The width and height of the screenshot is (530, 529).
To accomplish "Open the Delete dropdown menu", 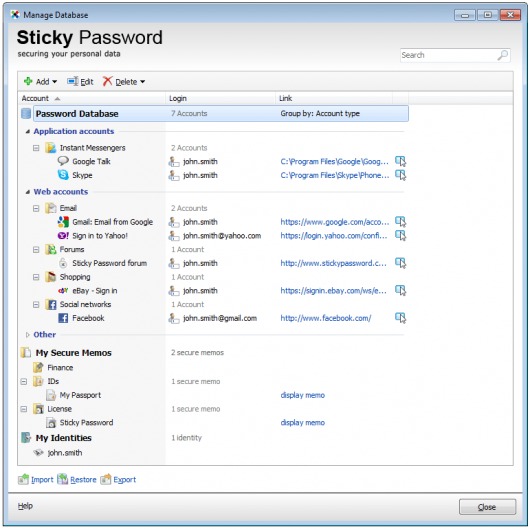I will 124,81.
